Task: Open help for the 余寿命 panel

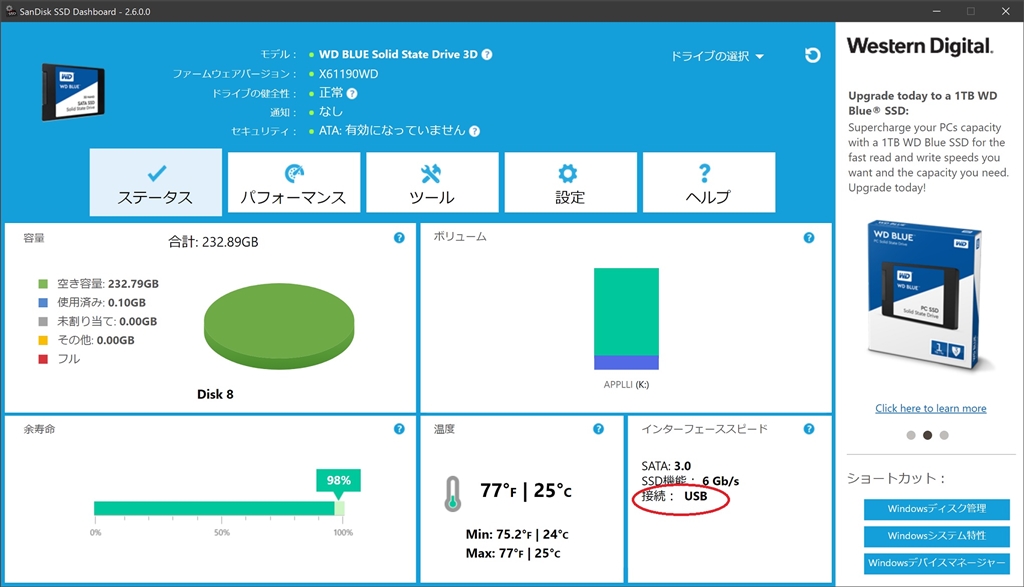Action: pos(399,429)
